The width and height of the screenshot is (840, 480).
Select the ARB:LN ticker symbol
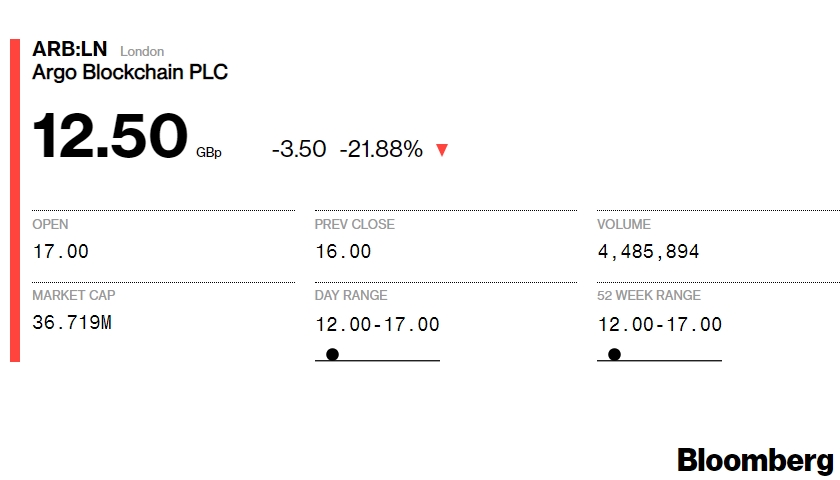point(70,49)
